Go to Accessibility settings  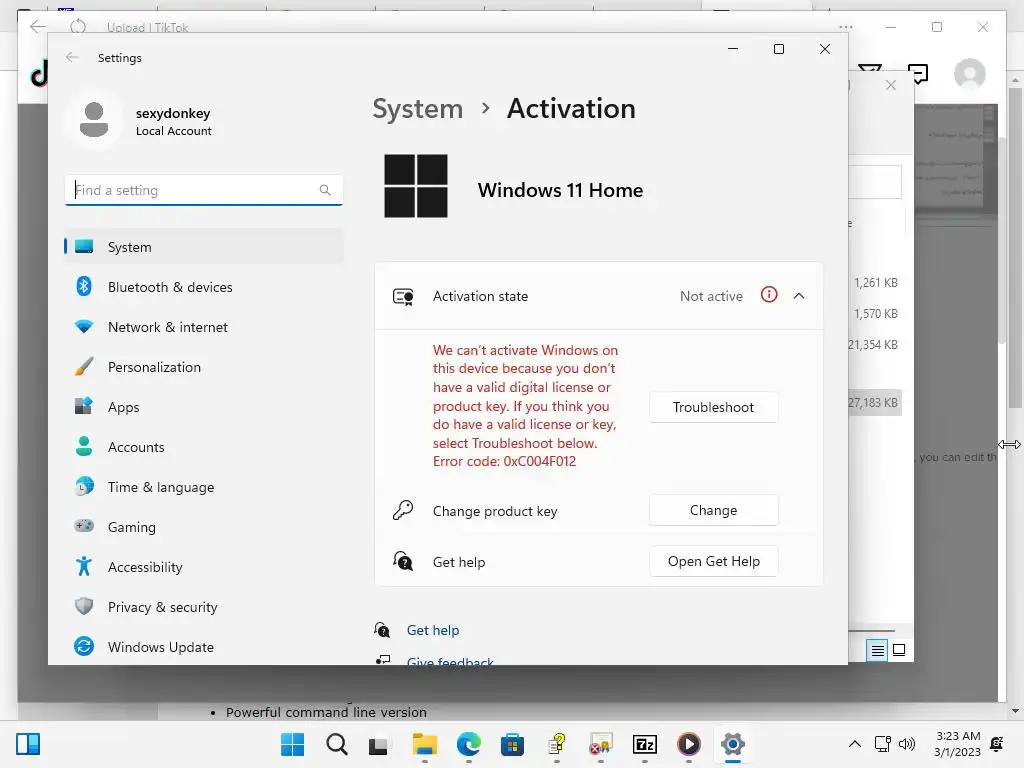pos(204,567)
